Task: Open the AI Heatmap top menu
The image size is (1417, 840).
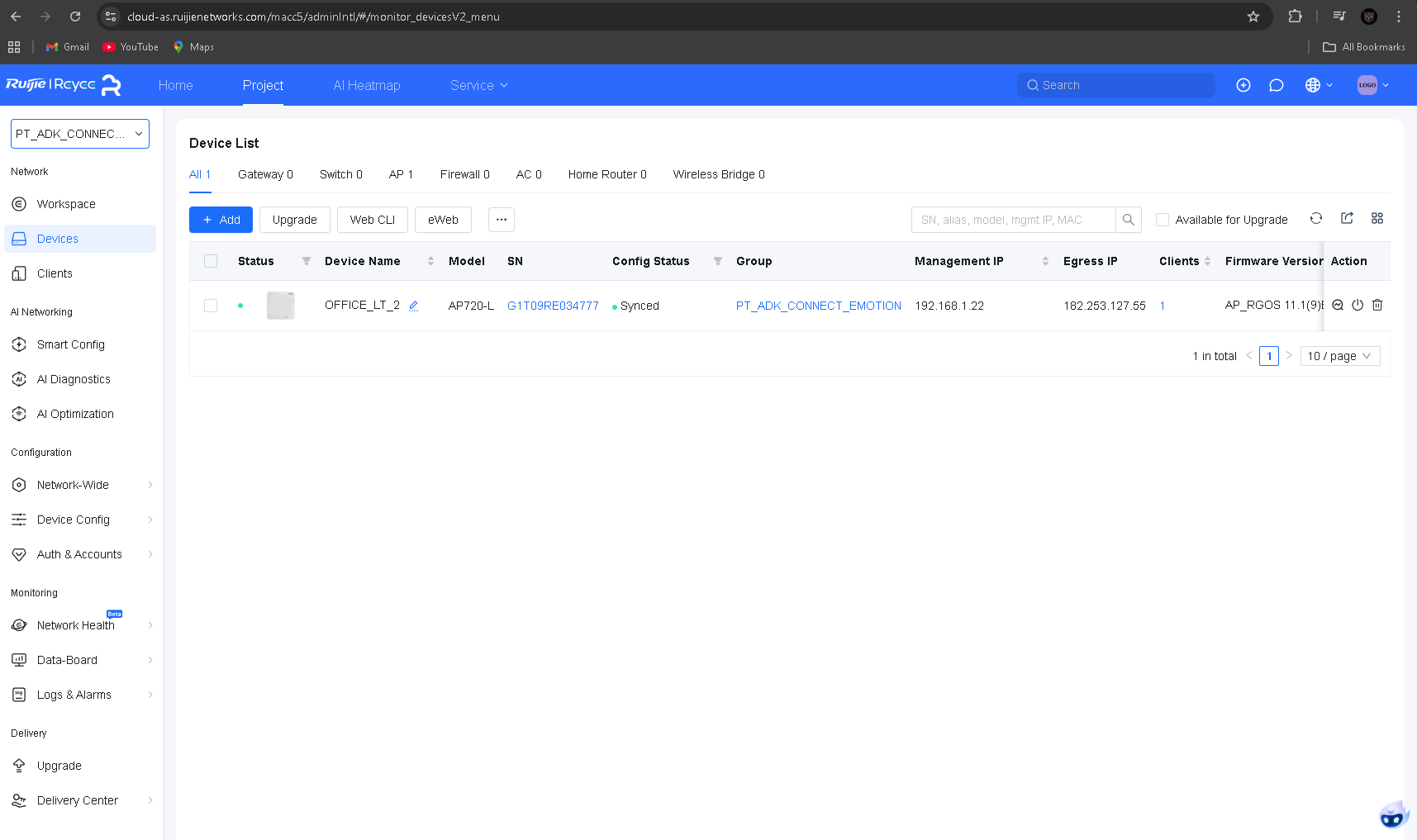Action: (367, 86)
